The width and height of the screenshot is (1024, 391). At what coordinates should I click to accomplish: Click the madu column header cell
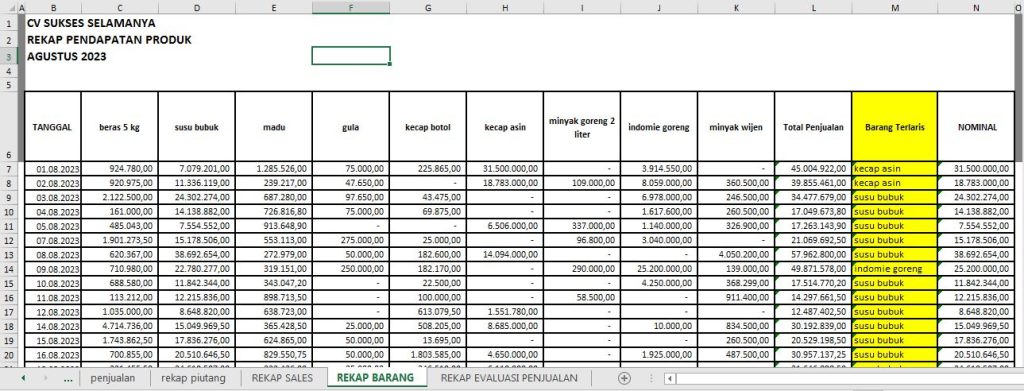click(x=274, y=127)
